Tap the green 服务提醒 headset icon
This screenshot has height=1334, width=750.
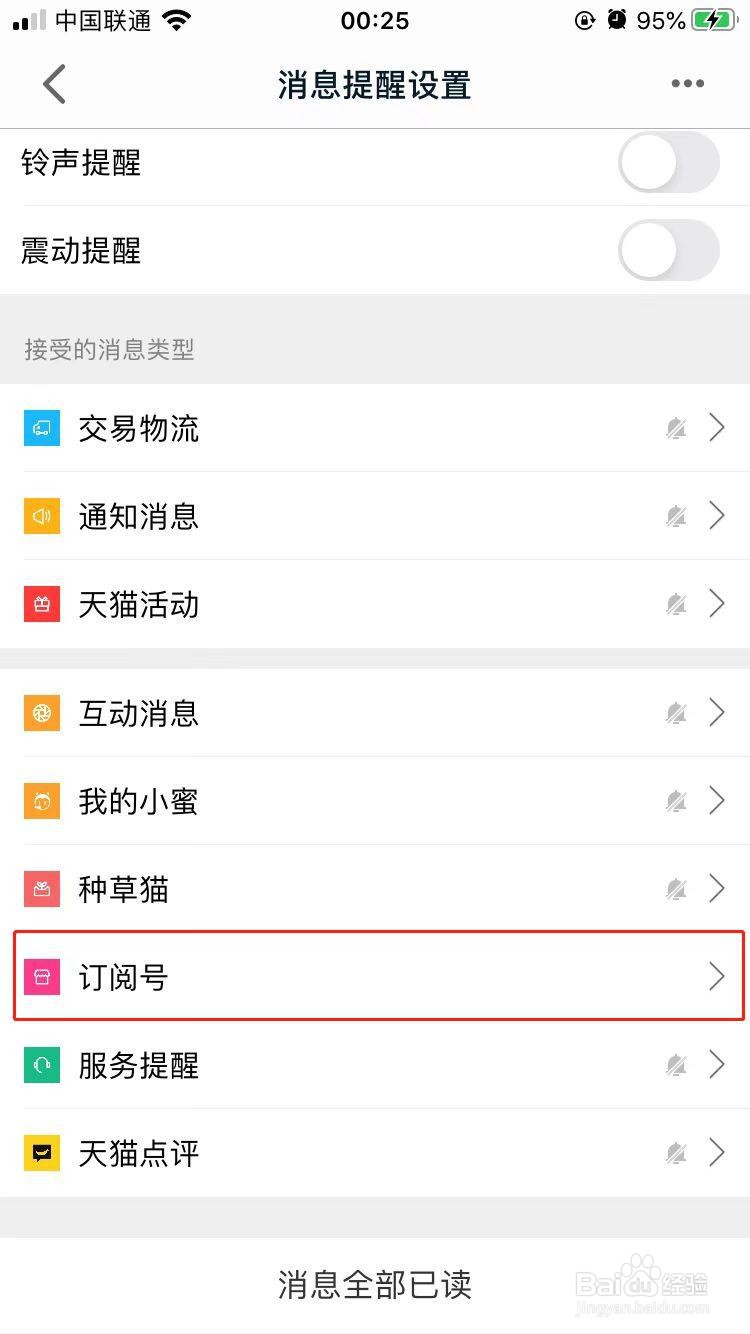[x=42, y=1065]
